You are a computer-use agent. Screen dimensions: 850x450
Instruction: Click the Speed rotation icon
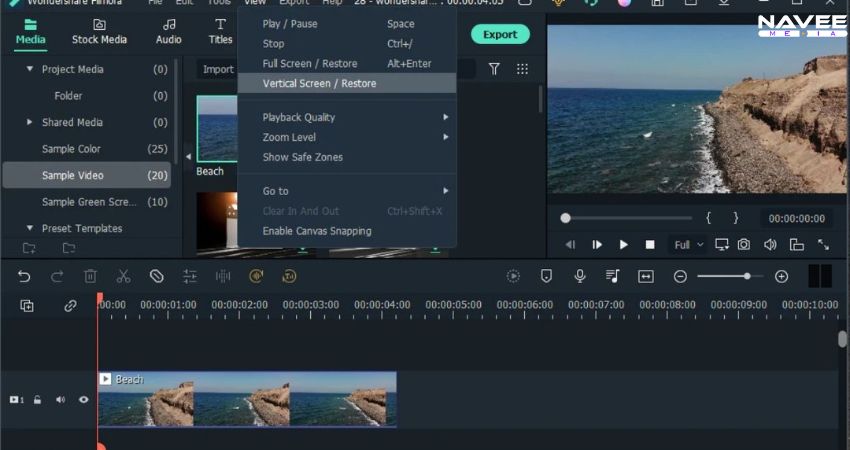pyautogui.click(x=256, y=277)
